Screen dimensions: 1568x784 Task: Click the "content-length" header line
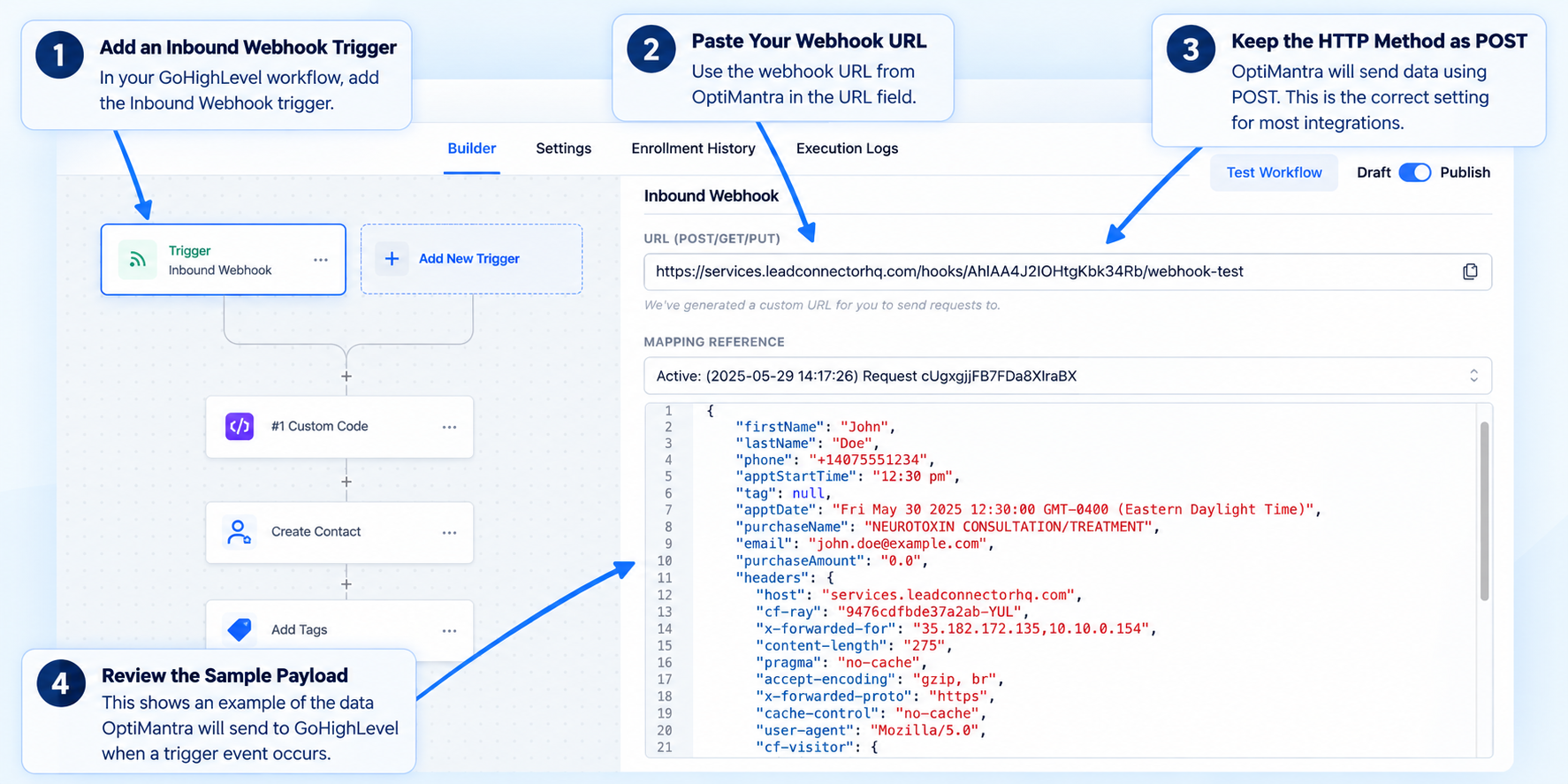(x=854, y=645)
